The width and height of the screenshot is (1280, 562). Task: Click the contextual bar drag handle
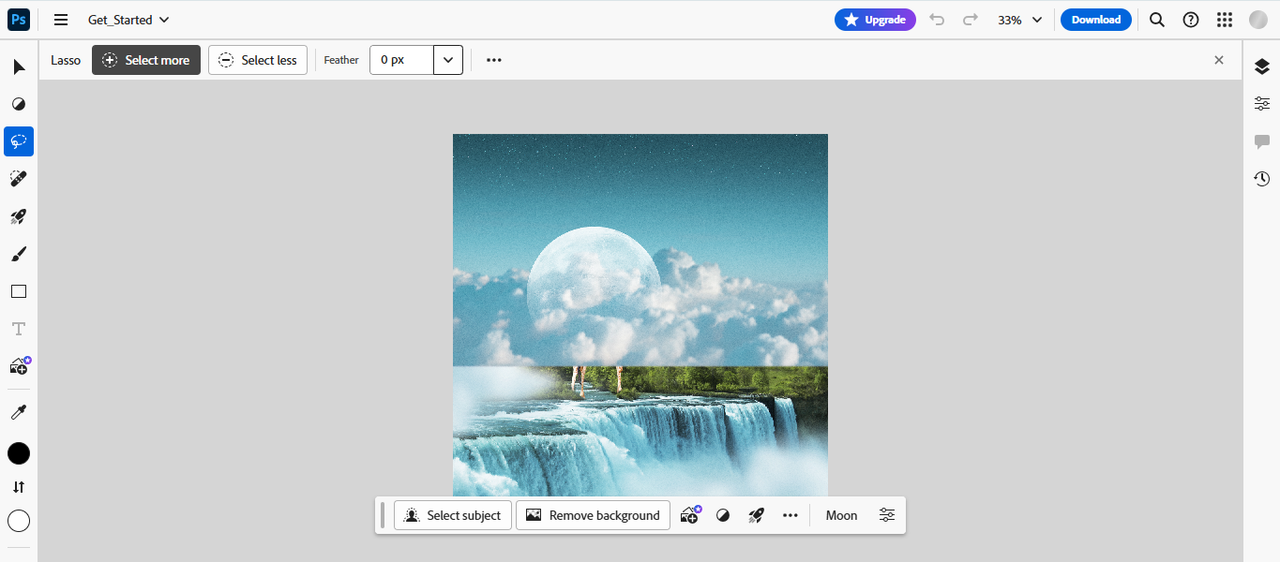point(382,515)
